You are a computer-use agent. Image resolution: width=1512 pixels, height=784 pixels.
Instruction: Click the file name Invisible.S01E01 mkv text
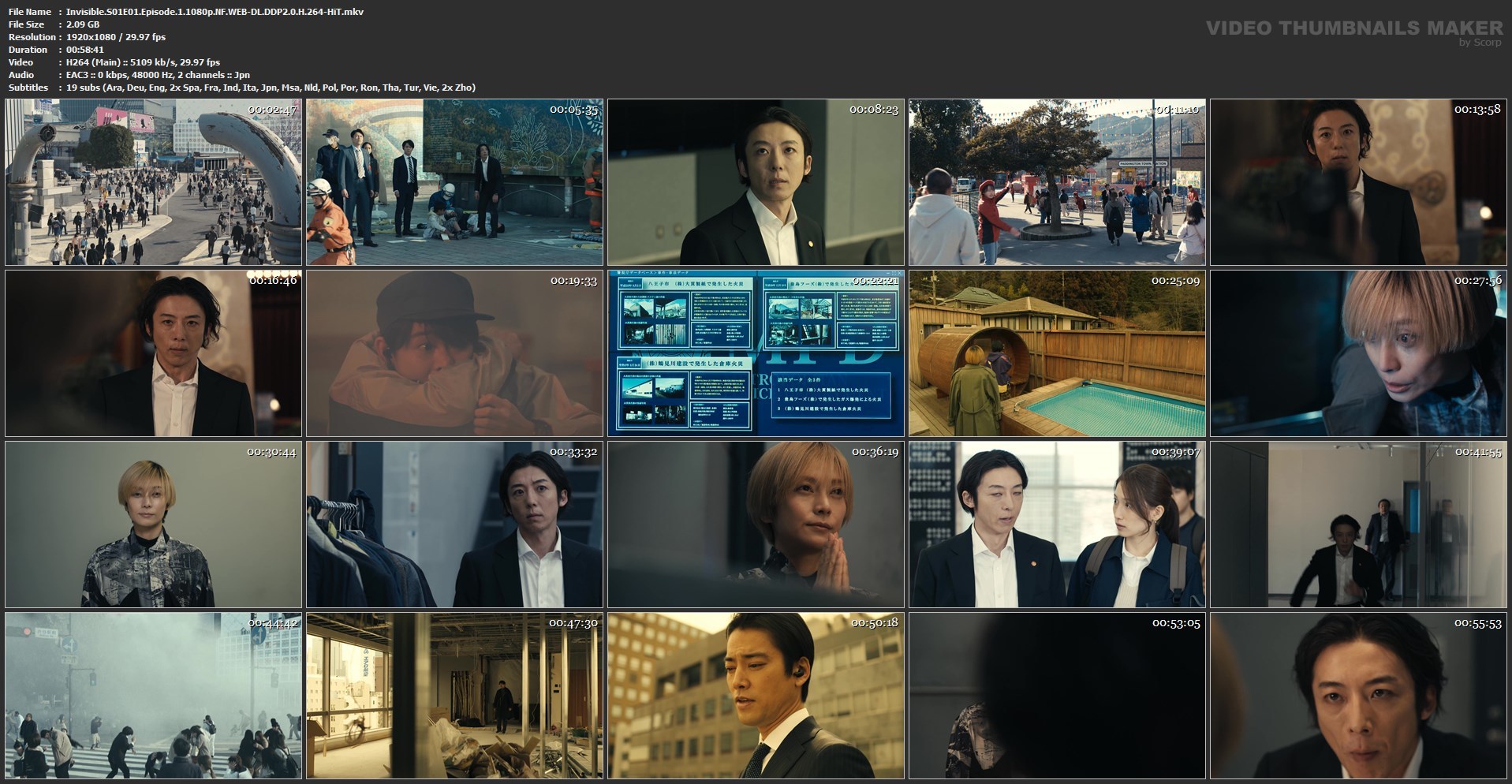click(215, 12)
